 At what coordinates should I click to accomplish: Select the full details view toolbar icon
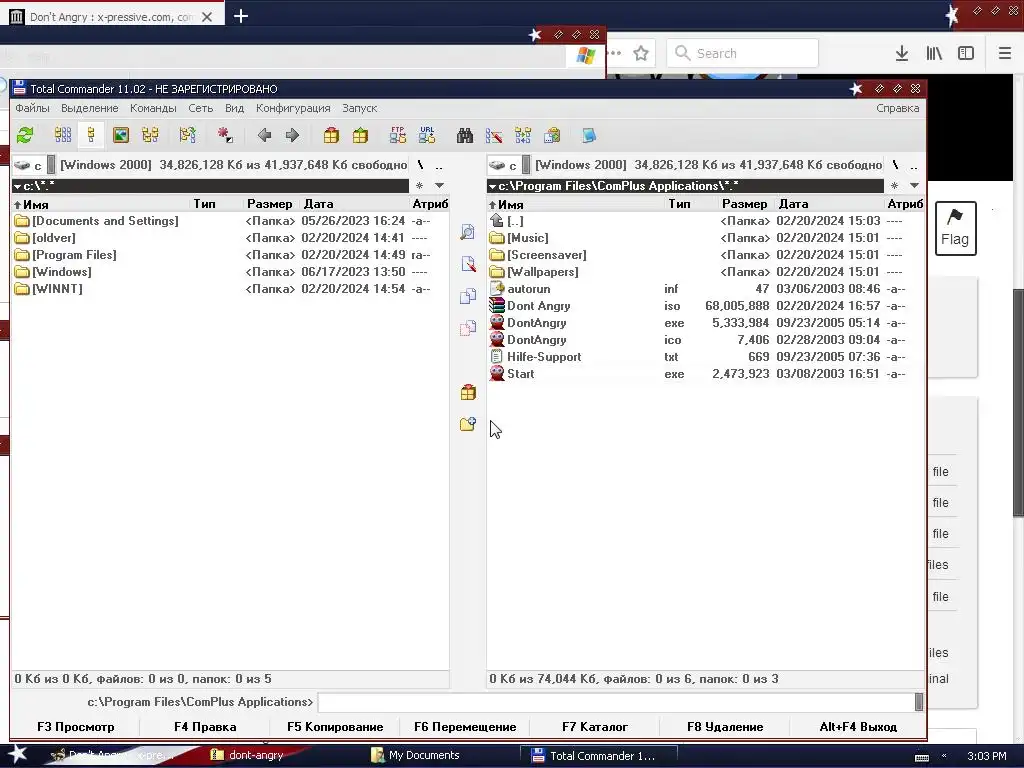click(x=91, y=135)
